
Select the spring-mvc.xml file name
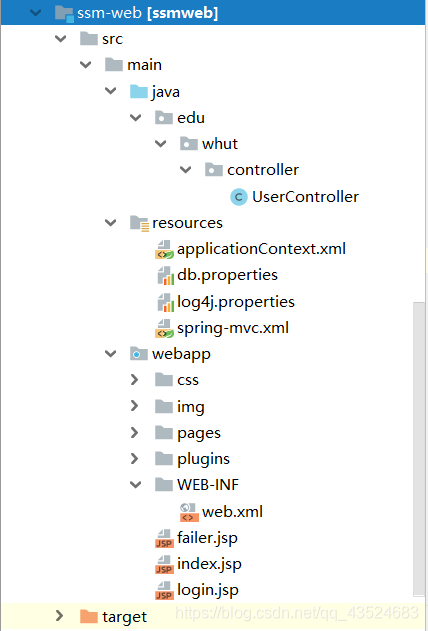point(233,328)
